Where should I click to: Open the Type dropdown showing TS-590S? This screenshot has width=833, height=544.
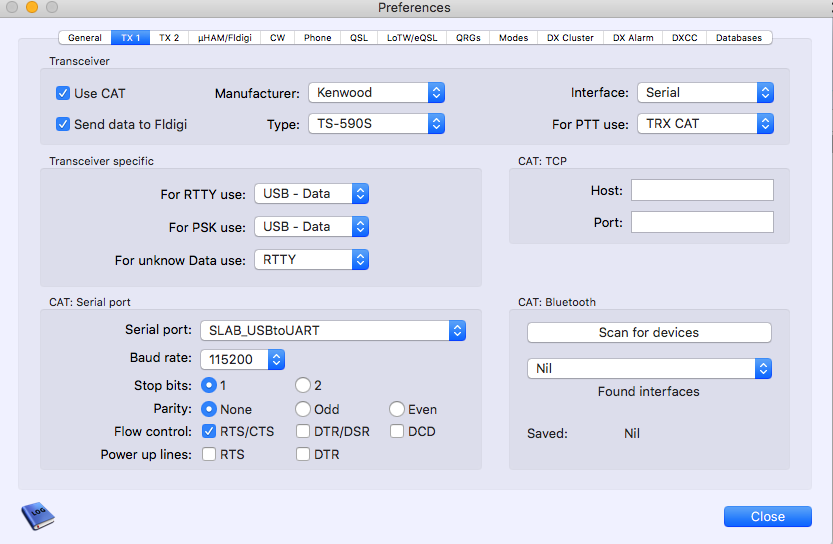click(376, 124)
